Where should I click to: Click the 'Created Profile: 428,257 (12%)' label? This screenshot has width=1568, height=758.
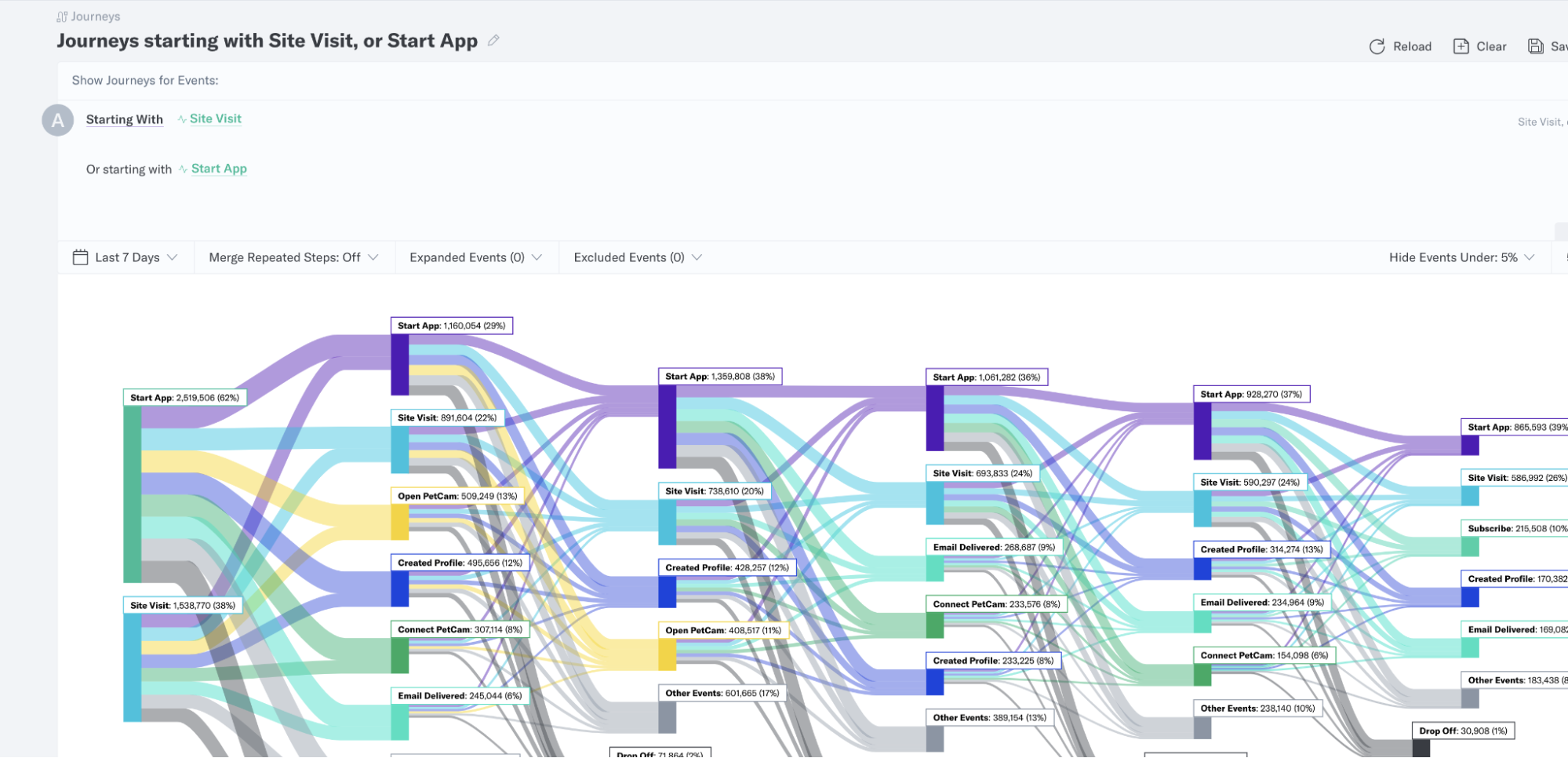tap(727, 567)
